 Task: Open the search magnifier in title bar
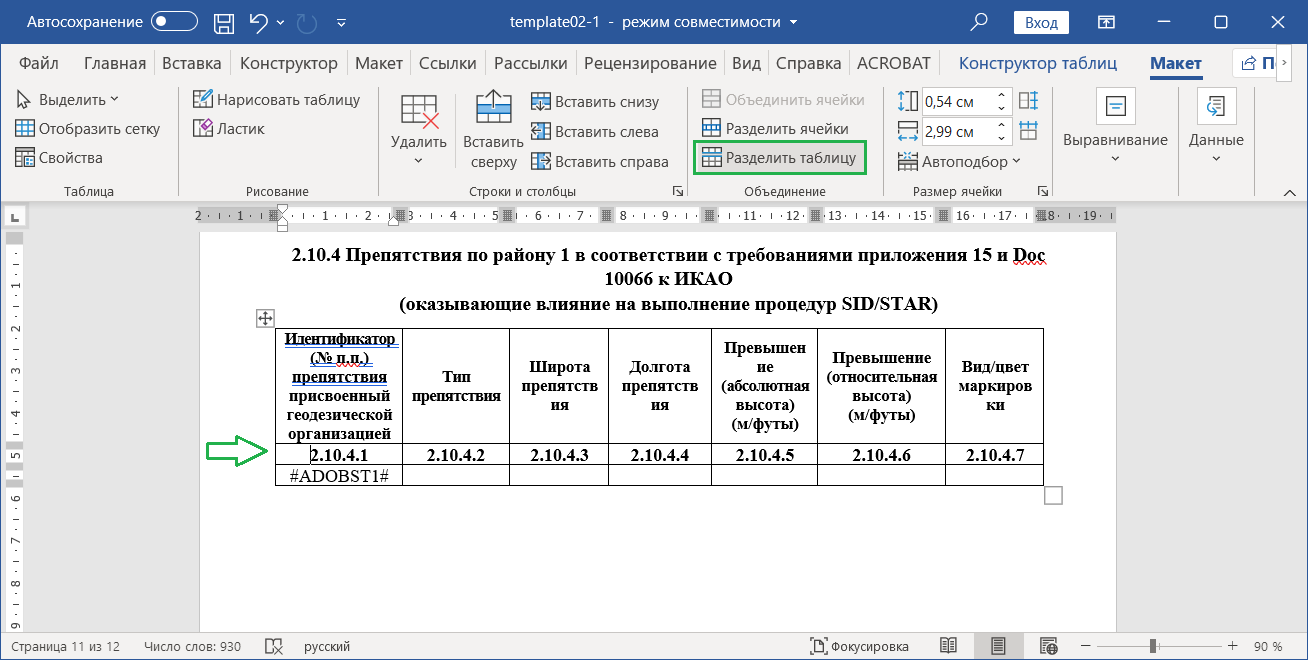click(x=980, y=22)
